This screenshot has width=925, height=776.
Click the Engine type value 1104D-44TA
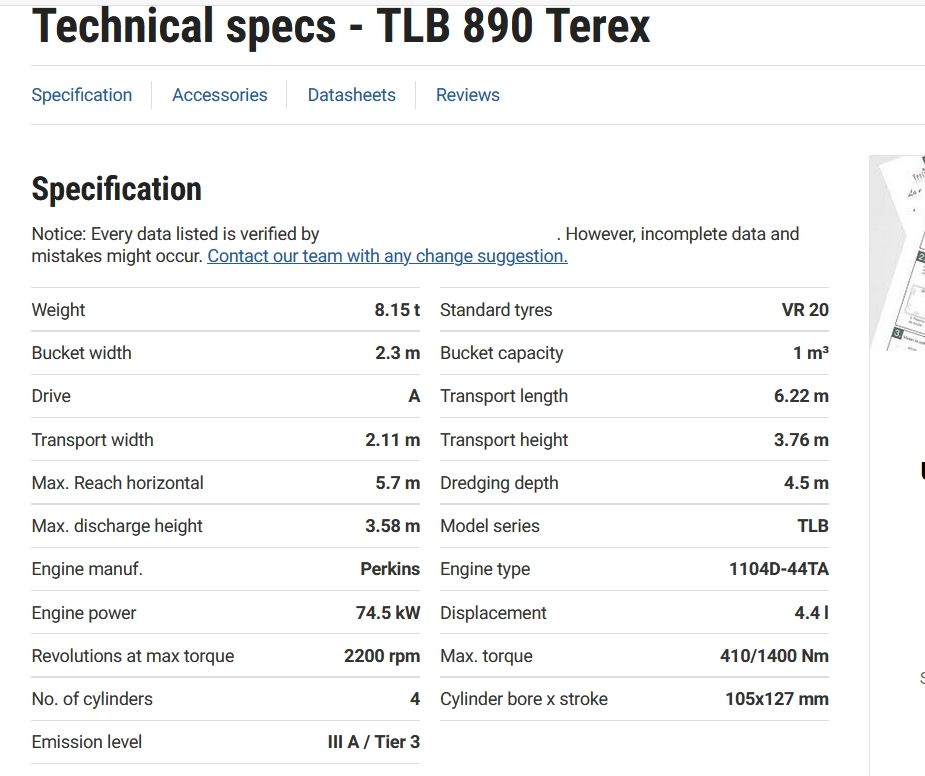coord(779,569)
